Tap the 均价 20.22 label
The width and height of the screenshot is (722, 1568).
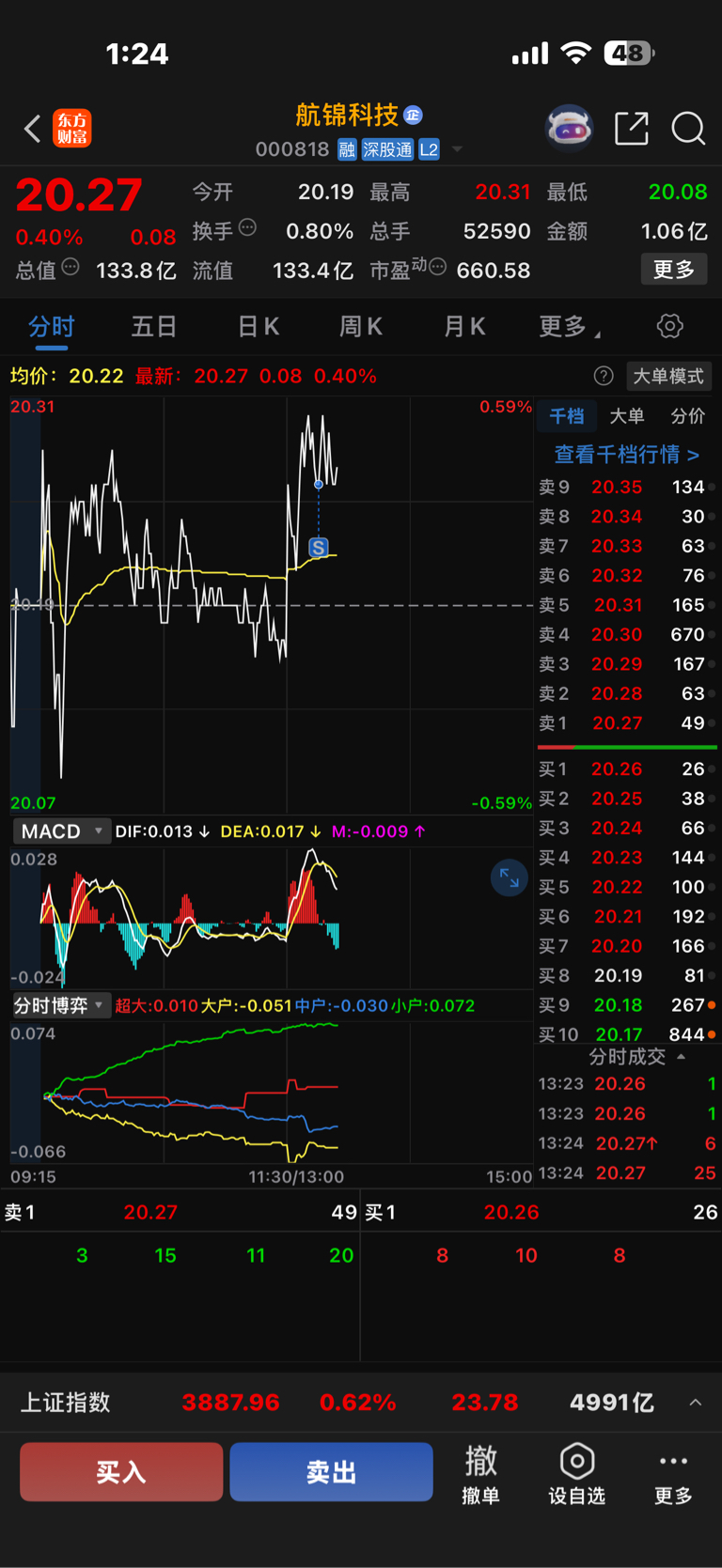coord(67,376)
